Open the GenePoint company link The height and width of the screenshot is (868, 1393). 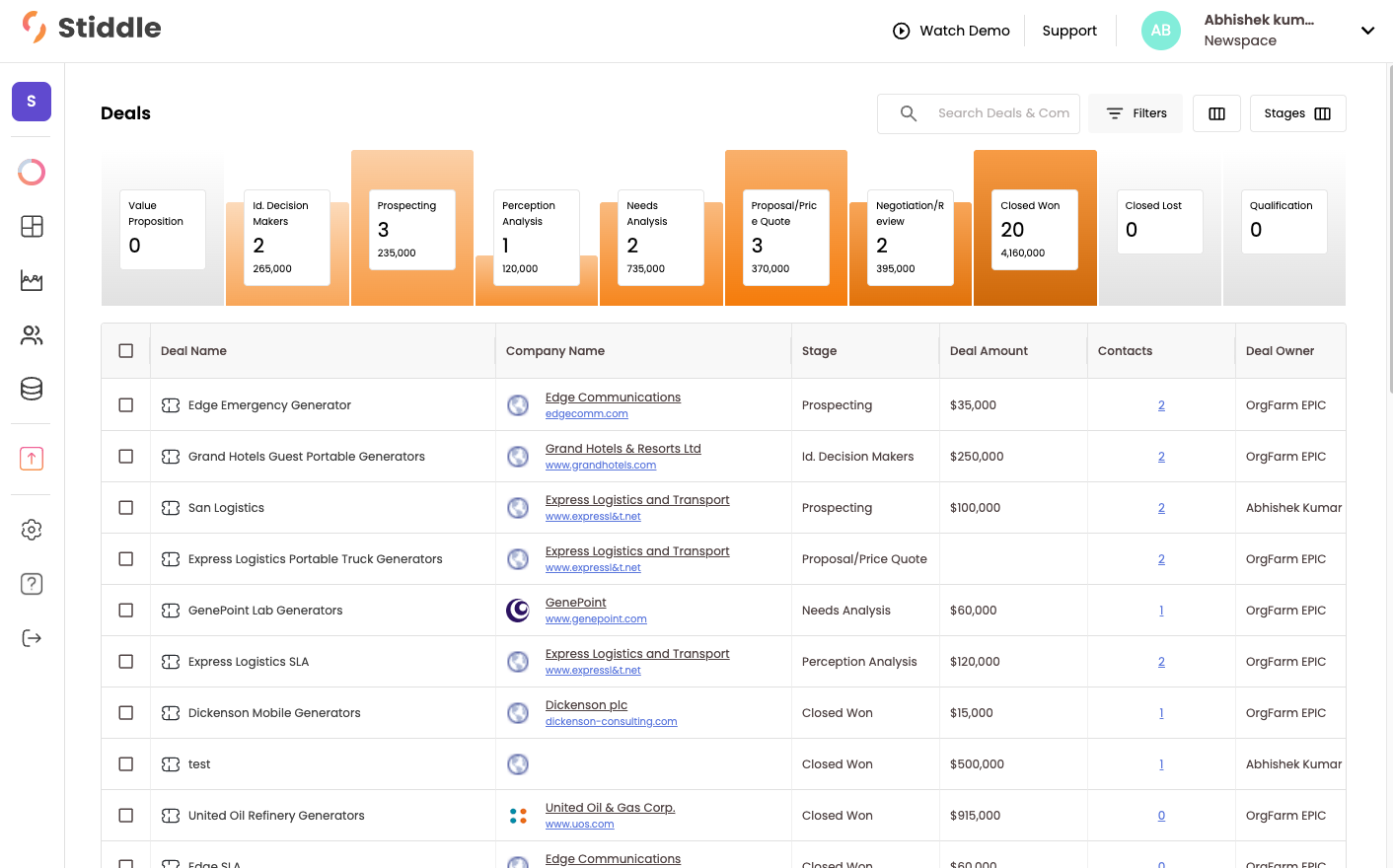(x=576, y=603)
